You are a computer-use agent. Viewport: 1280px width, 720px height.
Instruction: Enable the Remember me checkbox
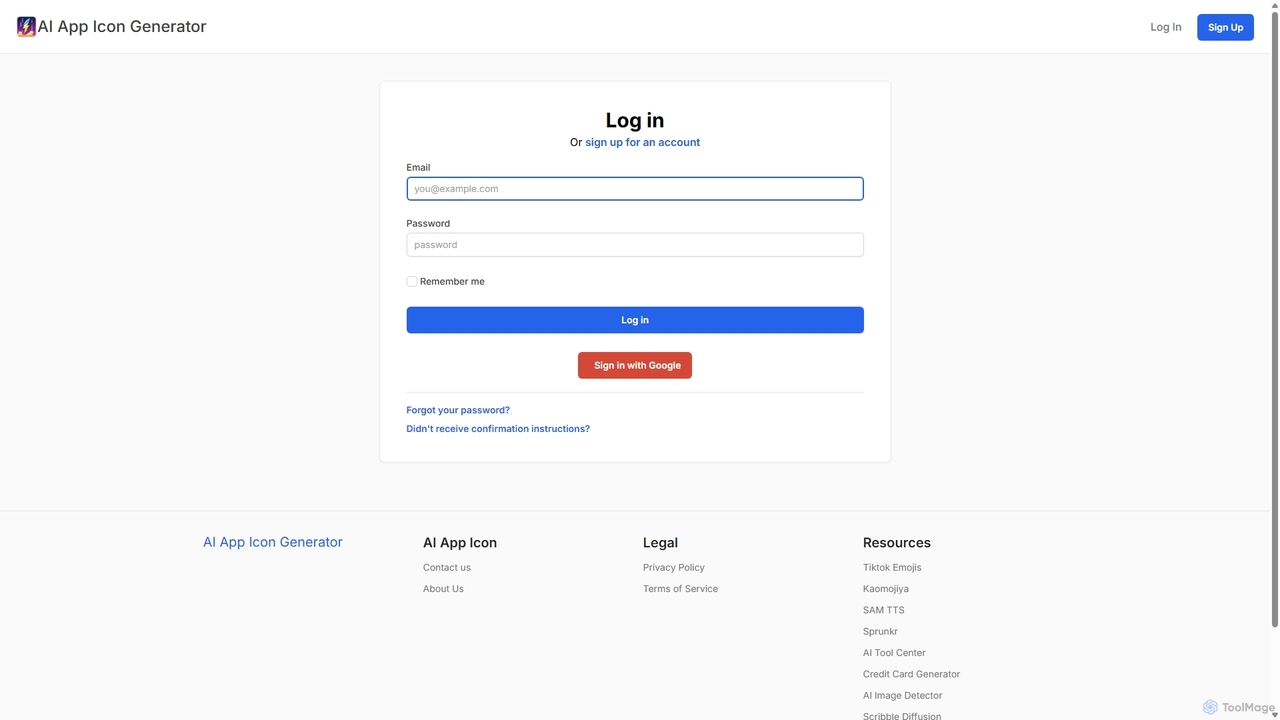click(412, 282)
